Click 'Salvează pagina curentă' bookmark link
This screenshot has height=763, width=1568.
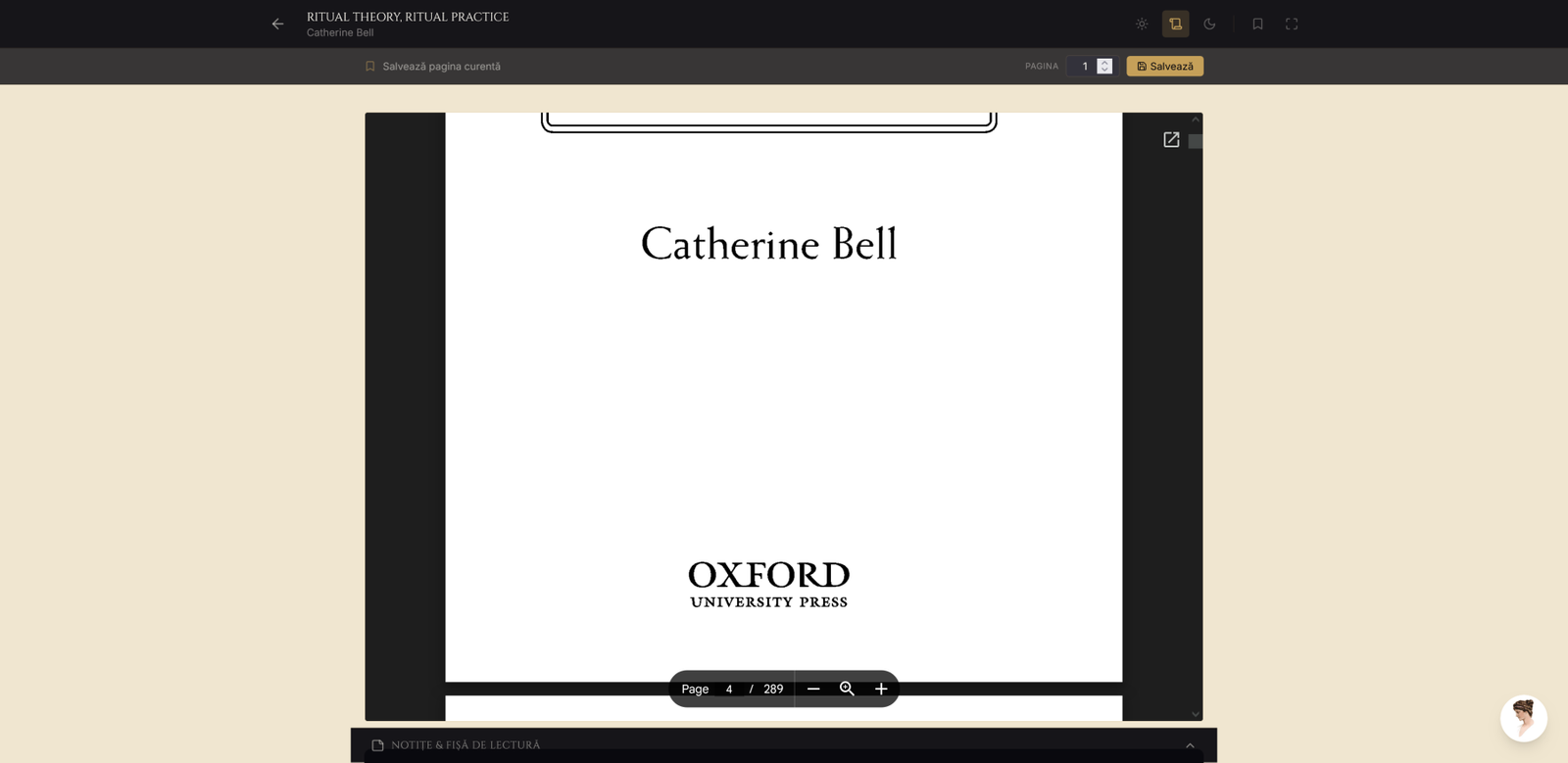432,67
